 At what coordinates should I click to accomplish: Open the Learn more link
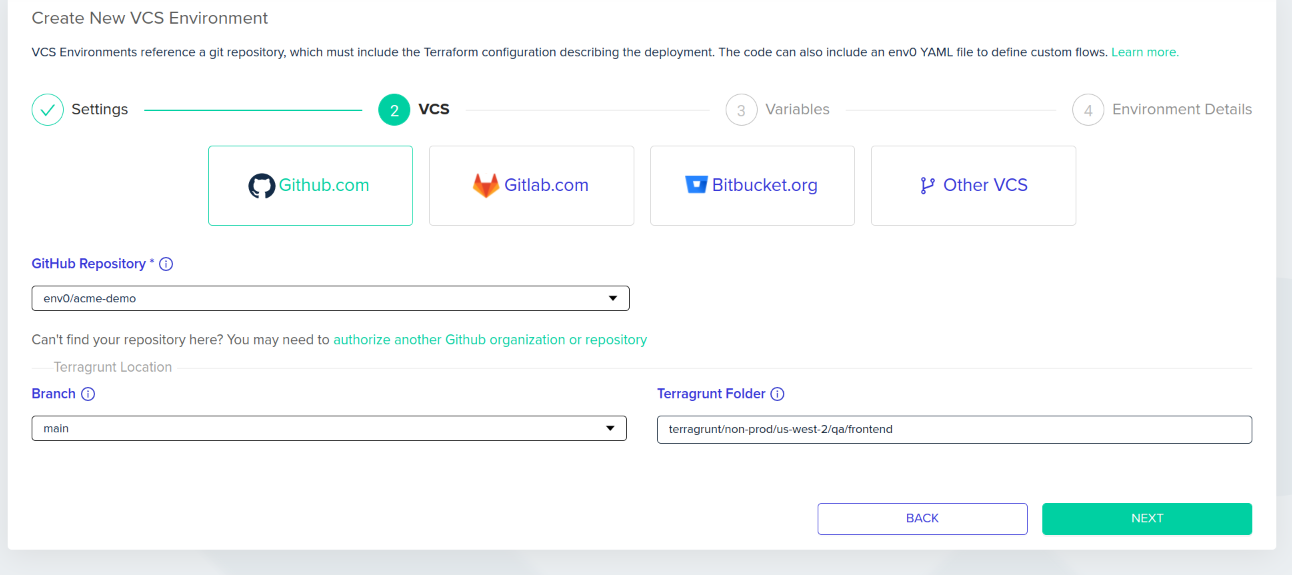coord(1145,52)
